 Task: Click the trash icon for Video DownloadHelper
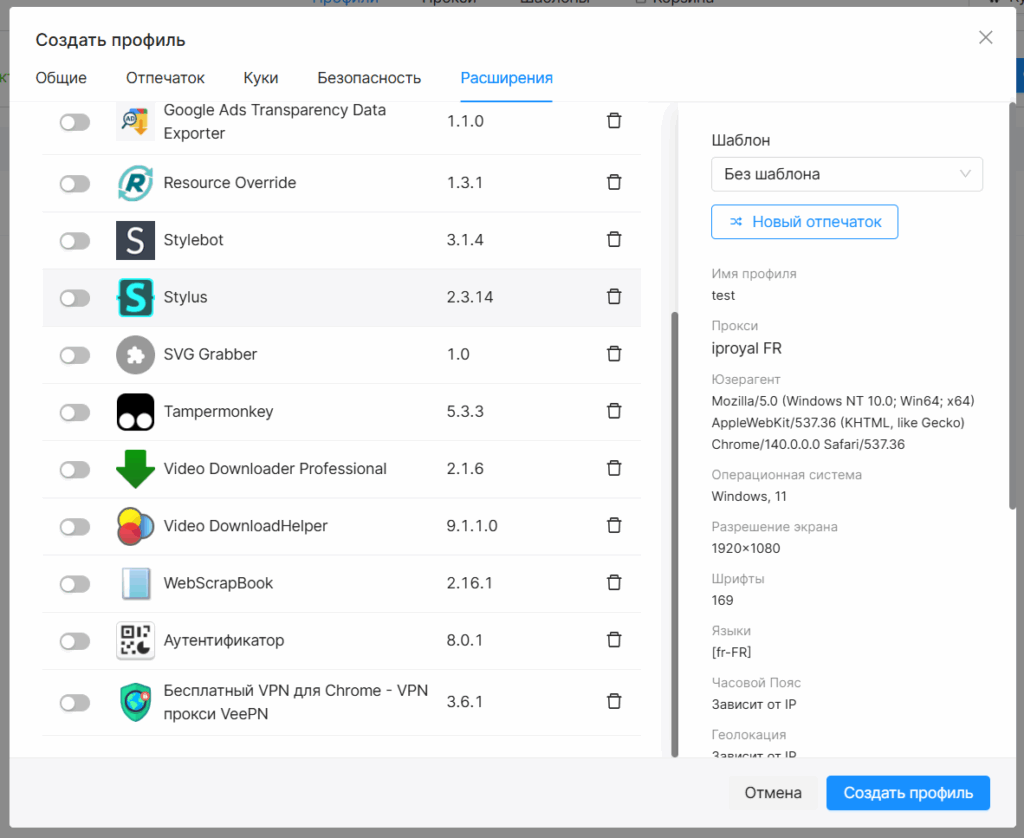(x=614, y=525)
